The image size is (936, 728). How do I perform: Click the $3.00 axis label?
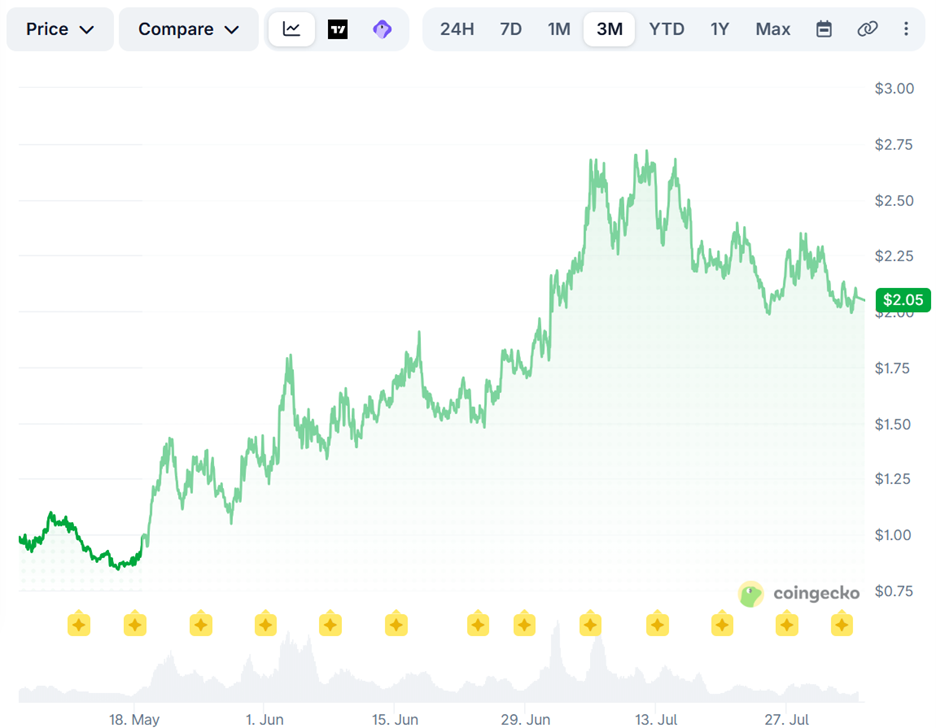(x=894, y=88)
